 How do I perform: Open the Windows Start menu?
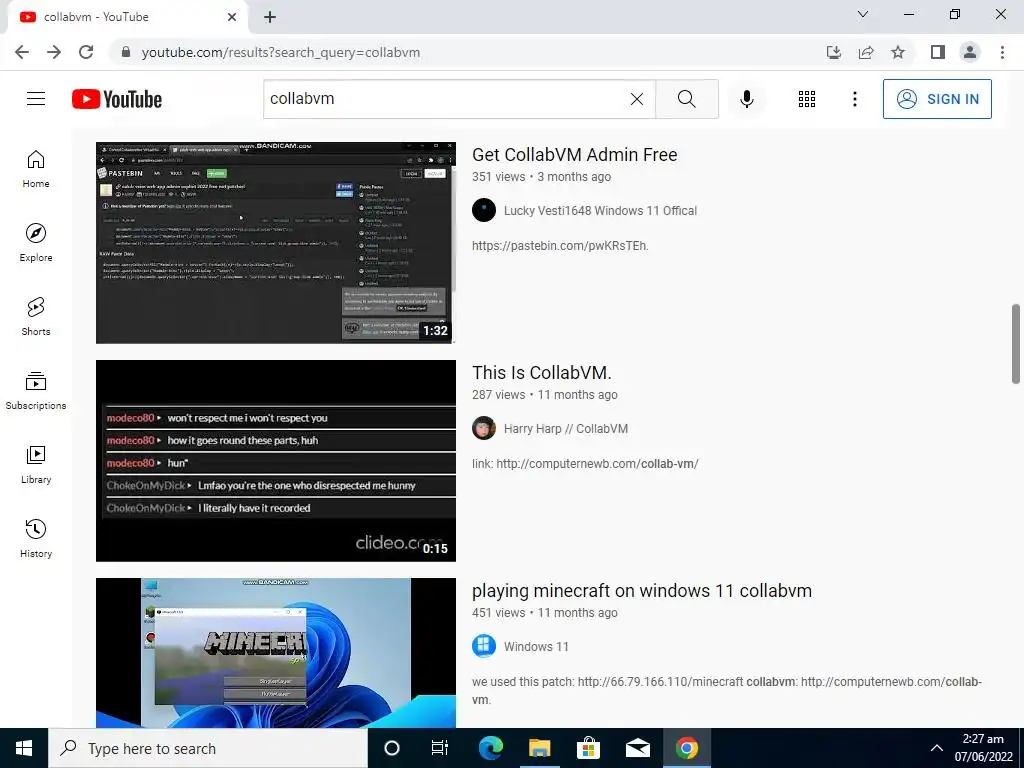24,748
